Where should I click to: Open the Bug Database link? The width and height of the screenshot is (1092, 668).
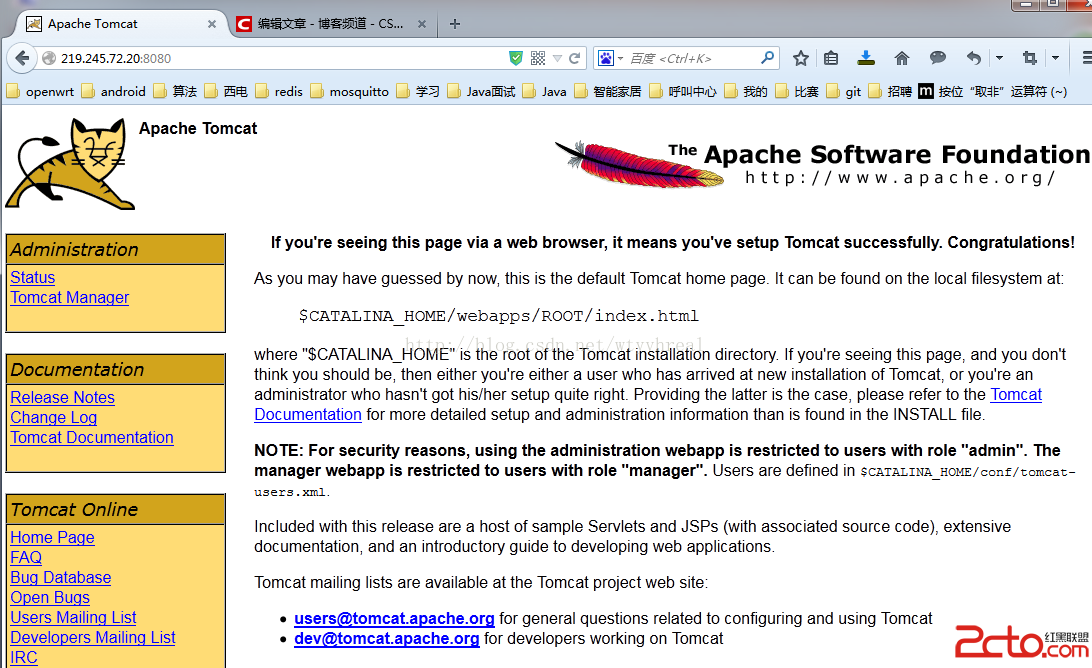pos(61,577)
